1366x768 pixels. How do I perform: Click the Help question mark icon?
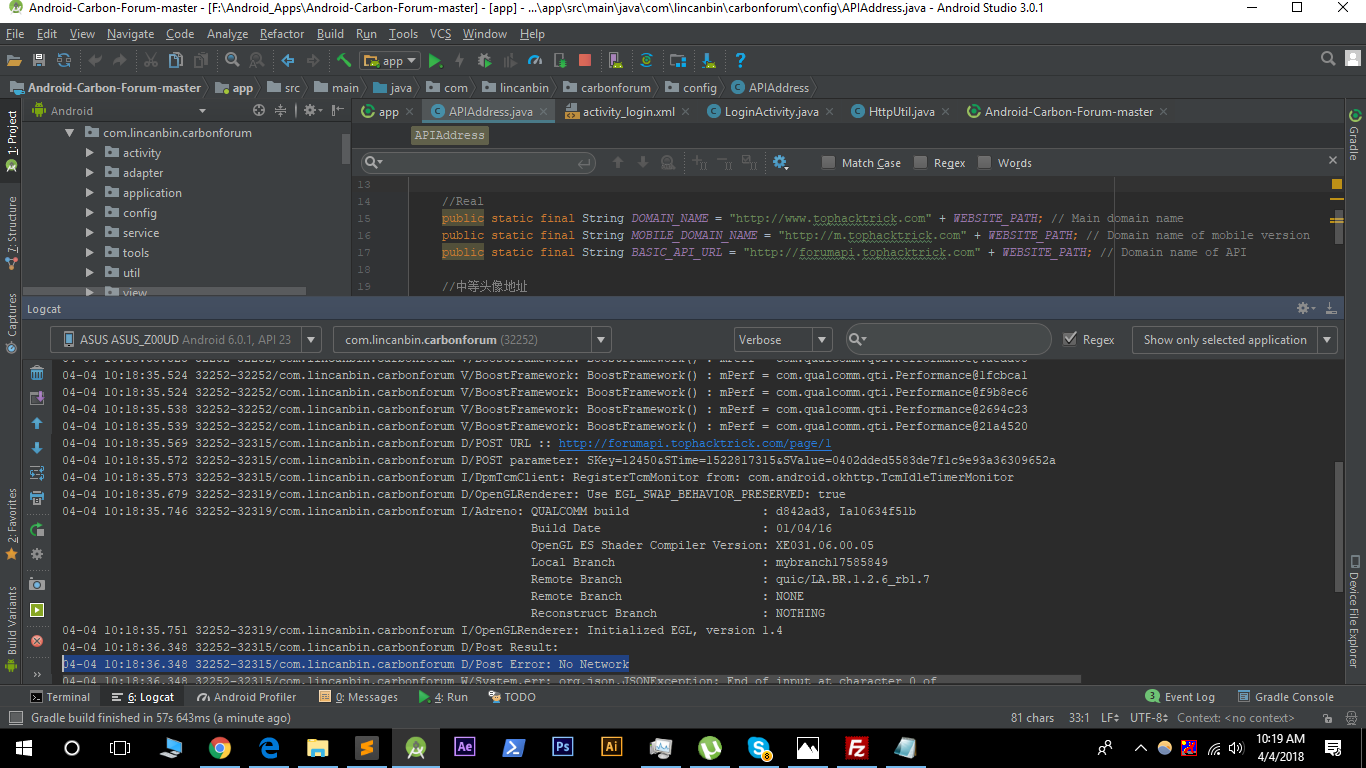pyautogui.click(x=740, y=60)
